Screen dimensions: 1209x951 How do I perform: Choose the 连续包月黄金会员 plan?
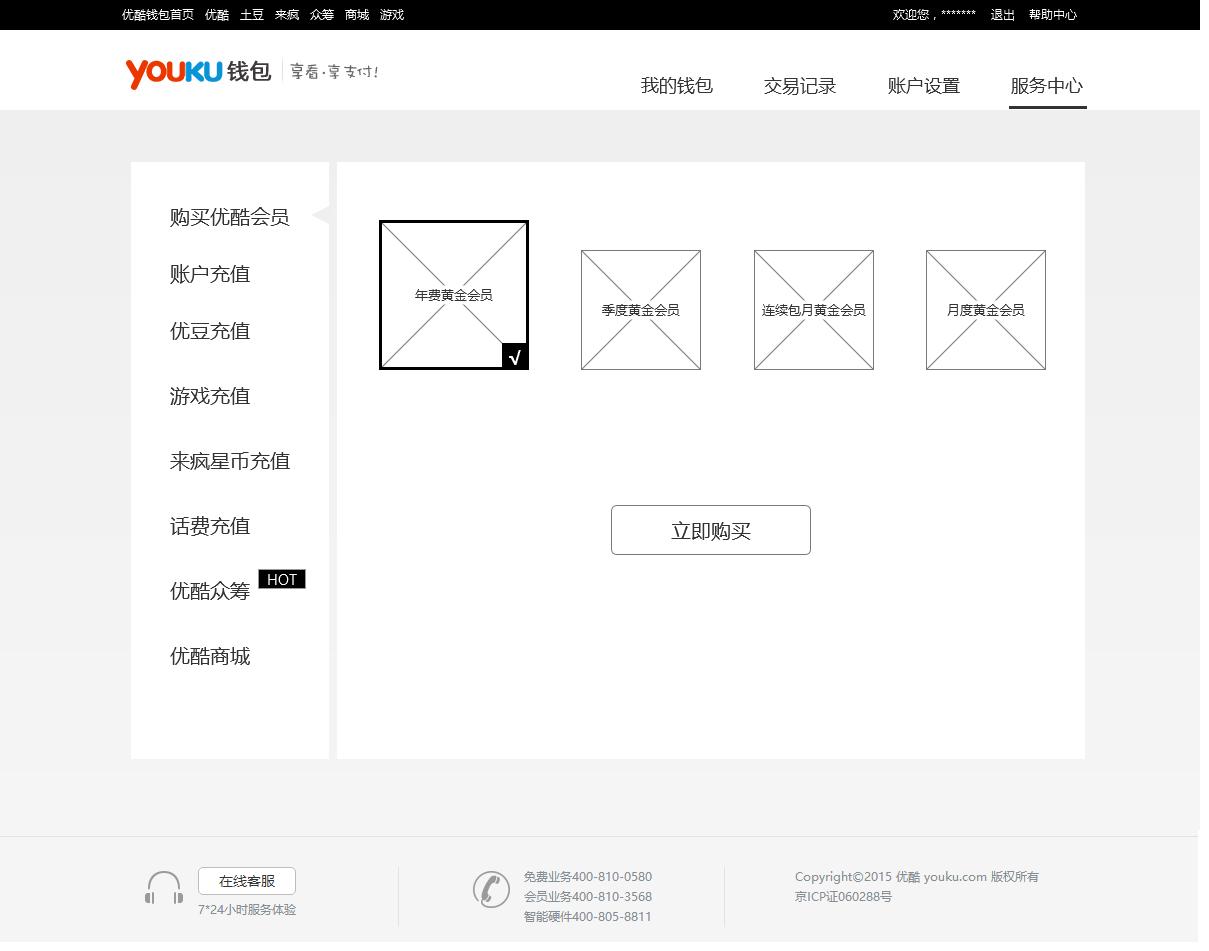point(813,310)
